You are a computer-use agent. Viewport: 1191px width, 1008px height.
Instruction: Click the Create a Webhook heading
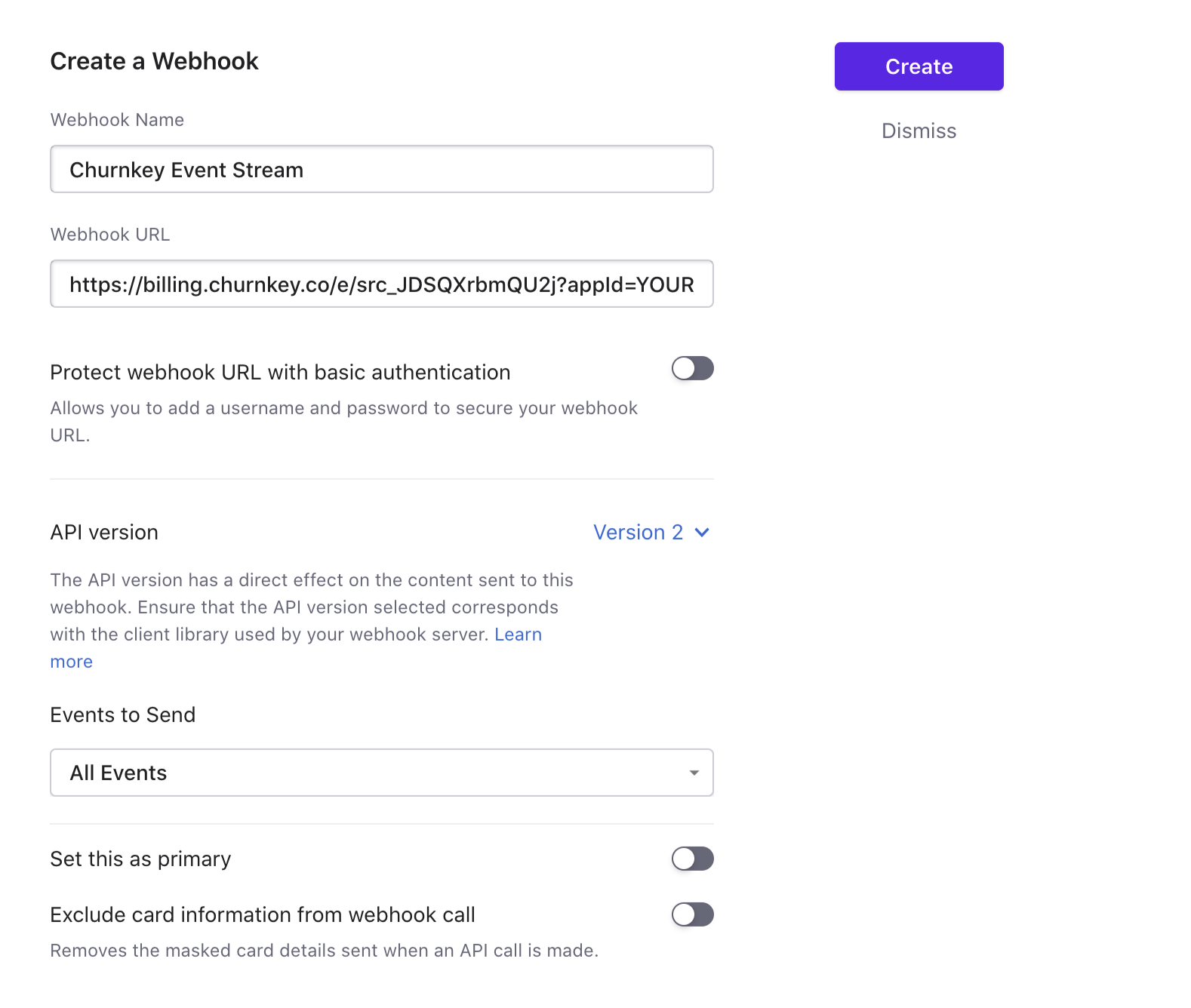[154, 61]
